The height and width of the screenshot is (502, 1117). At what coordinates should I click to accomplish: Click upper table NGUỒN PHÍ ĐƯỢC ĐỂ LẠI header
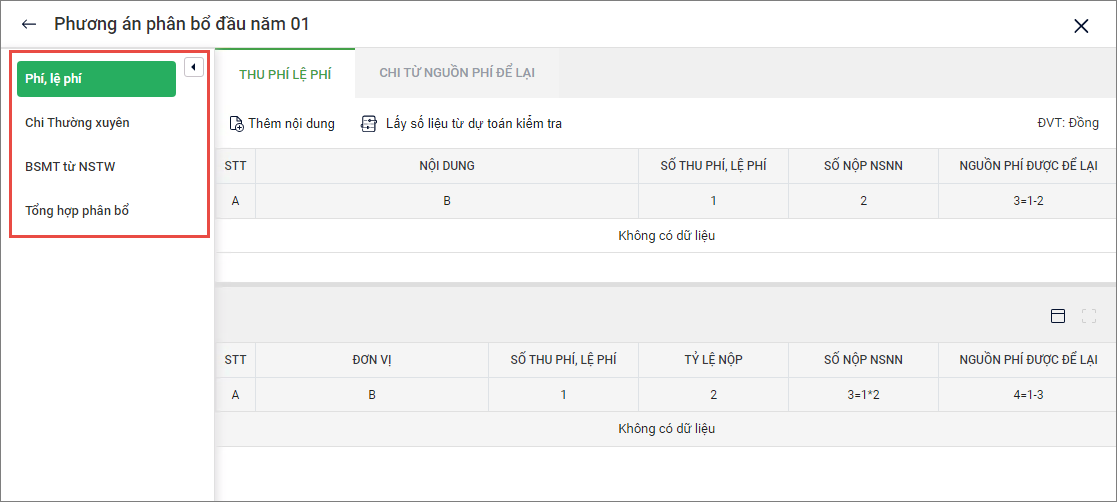pos(1027,166)
